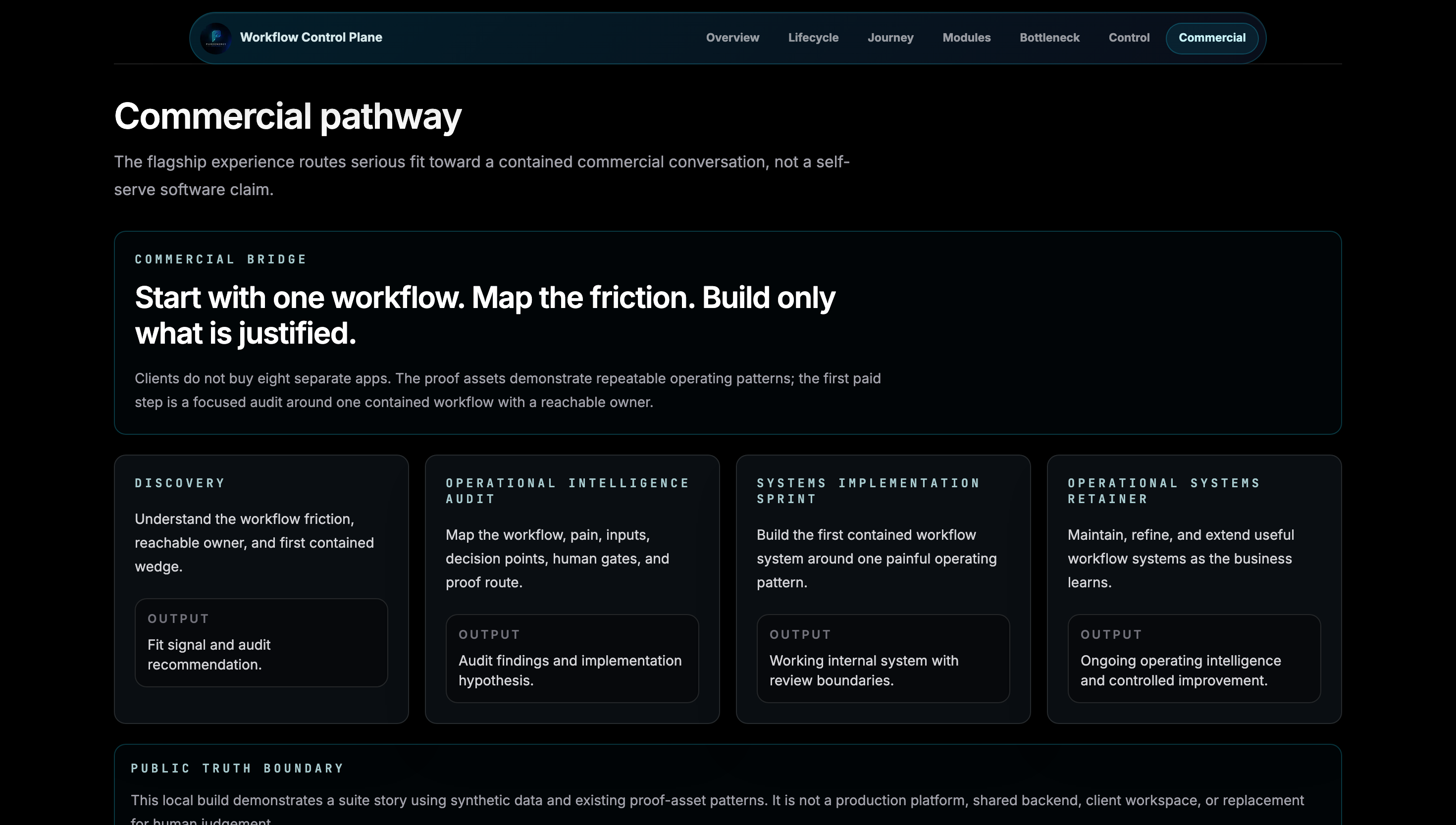Select the DISCOVERY card title
This screenshot has width=1456, height=825.
tap(180, 483)
